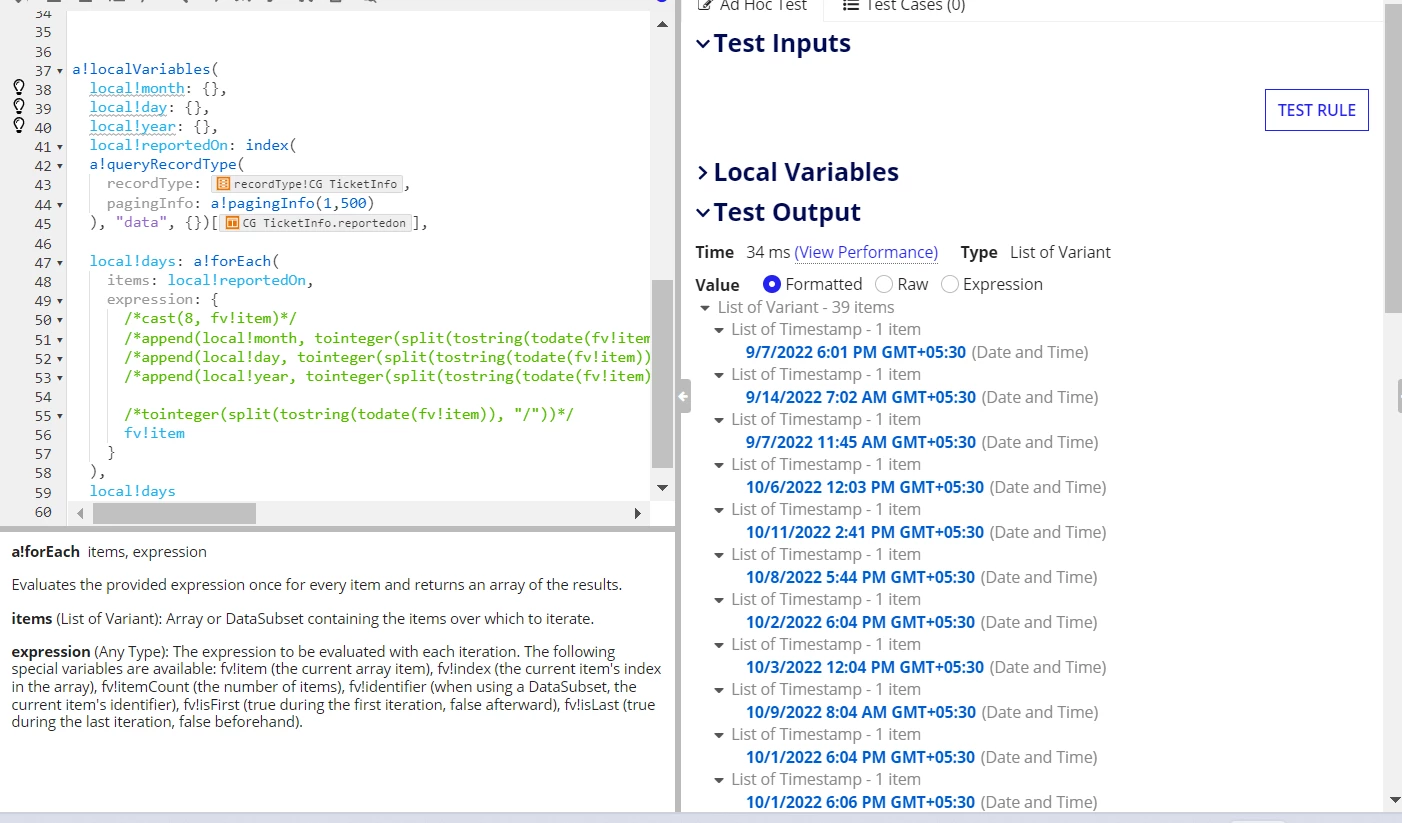Click the test pane vertical scrollbar thumb
This screenshot has height=823, width=1402.
coord(1393,157)
